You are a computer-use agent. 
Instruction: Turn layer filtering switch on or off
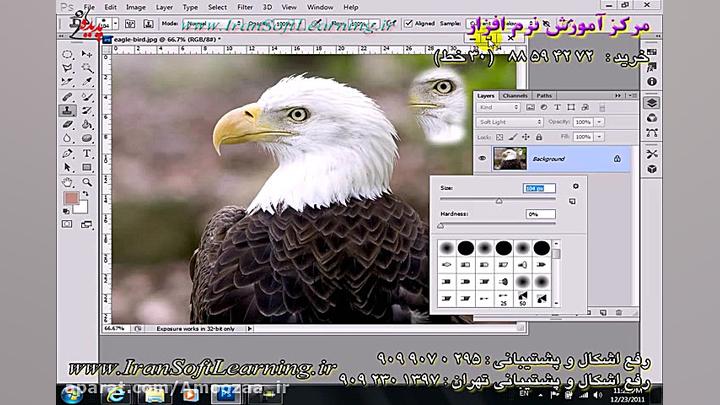click(x=602, y=107)
